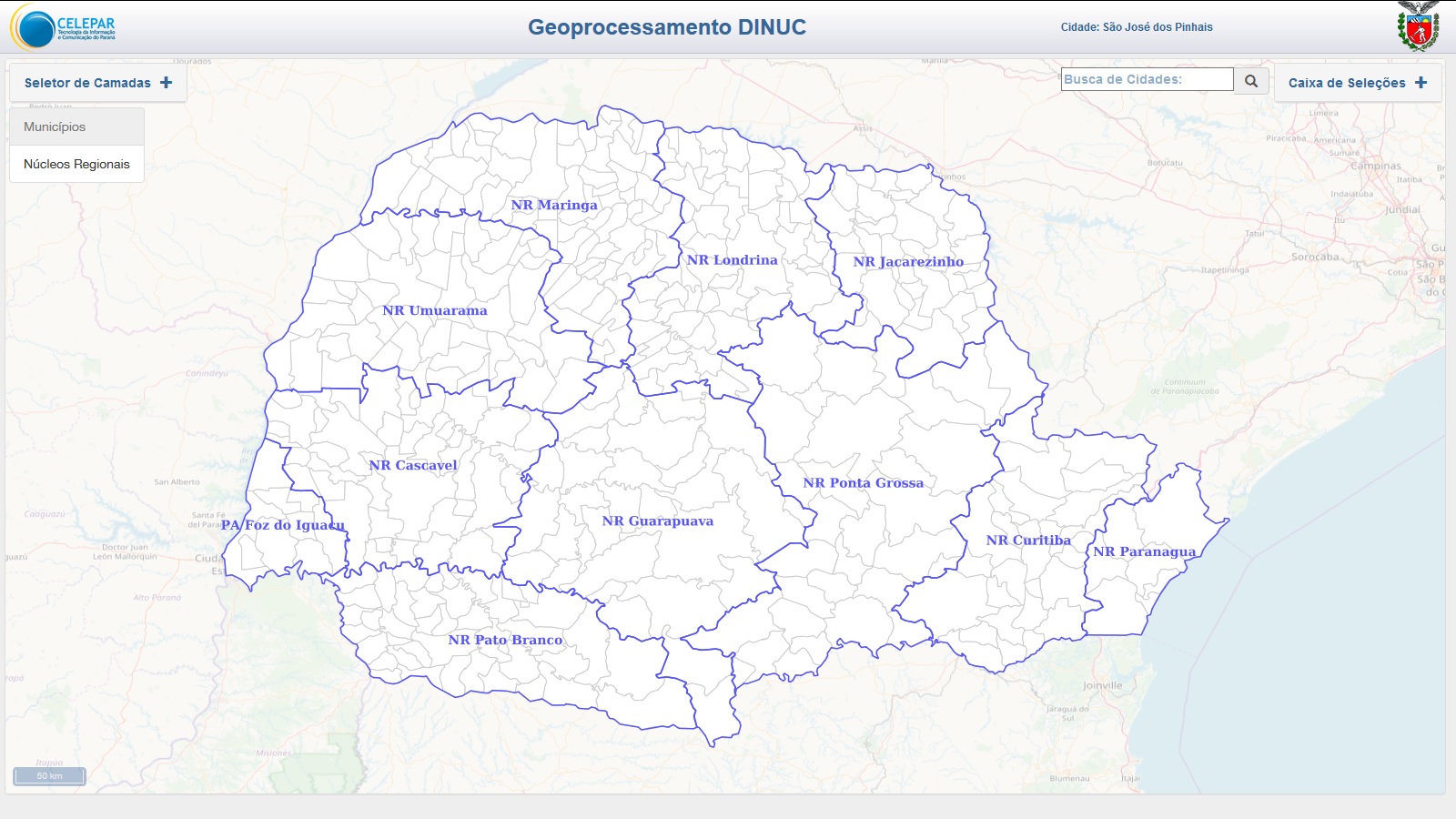
Task: Click the Geoprocessamento DINUC title
Action: (667, 27)
